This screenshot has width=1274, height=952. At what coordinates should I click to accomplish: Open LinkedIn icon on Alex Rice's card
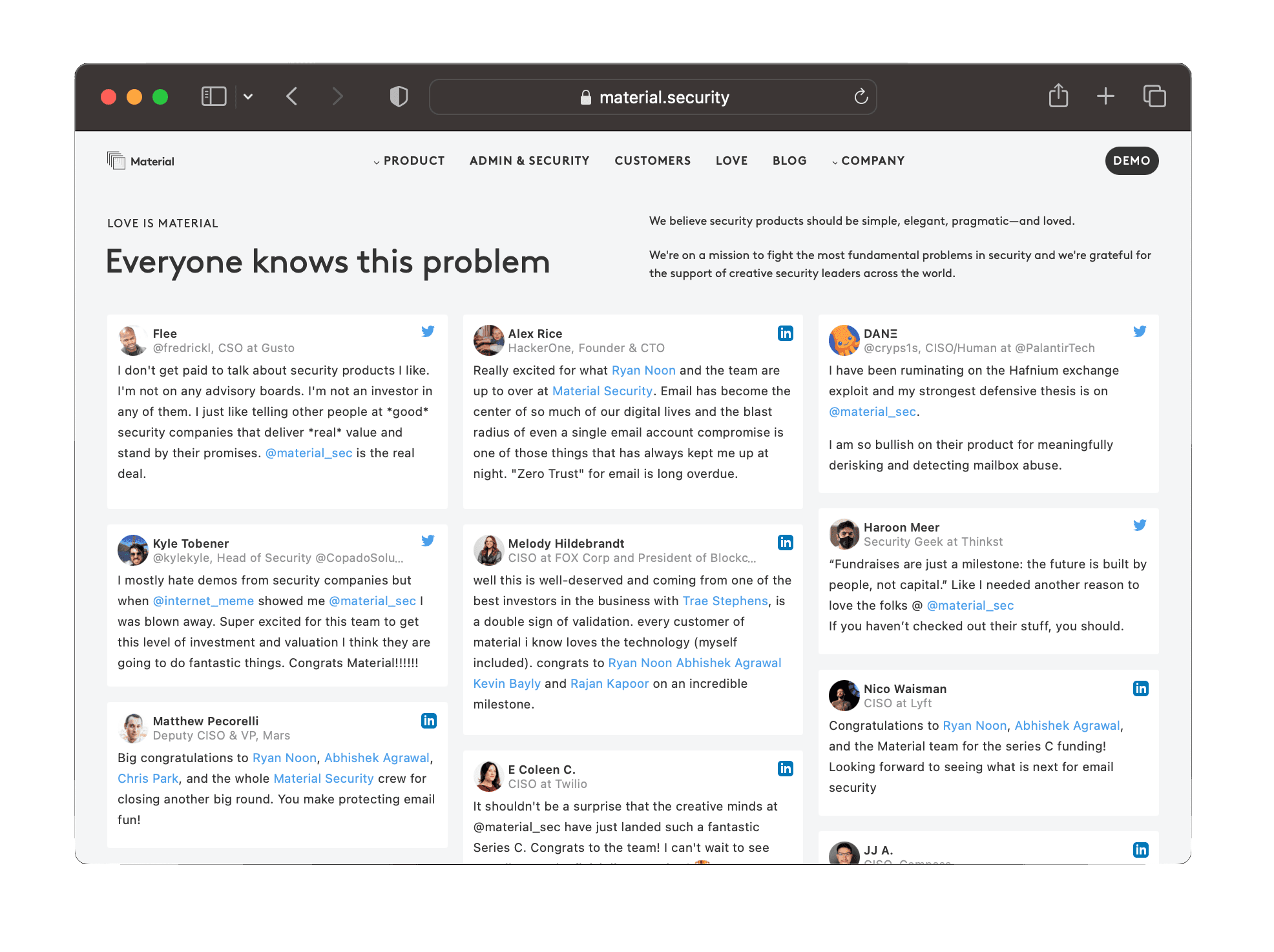click(x=786, y=333)
